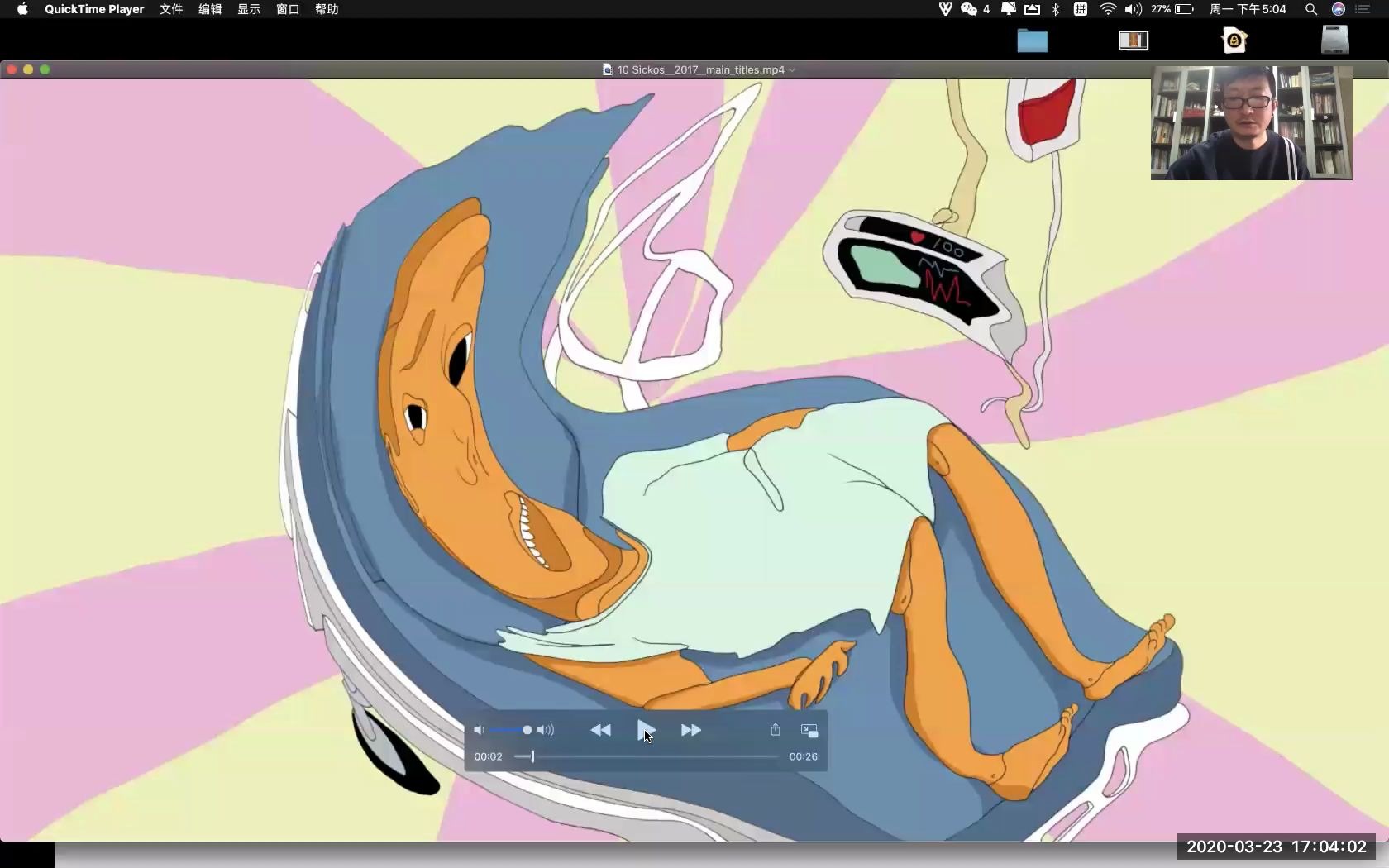
Task: Click the chat bubble menu bar icon
Action: coord(1009,9)
